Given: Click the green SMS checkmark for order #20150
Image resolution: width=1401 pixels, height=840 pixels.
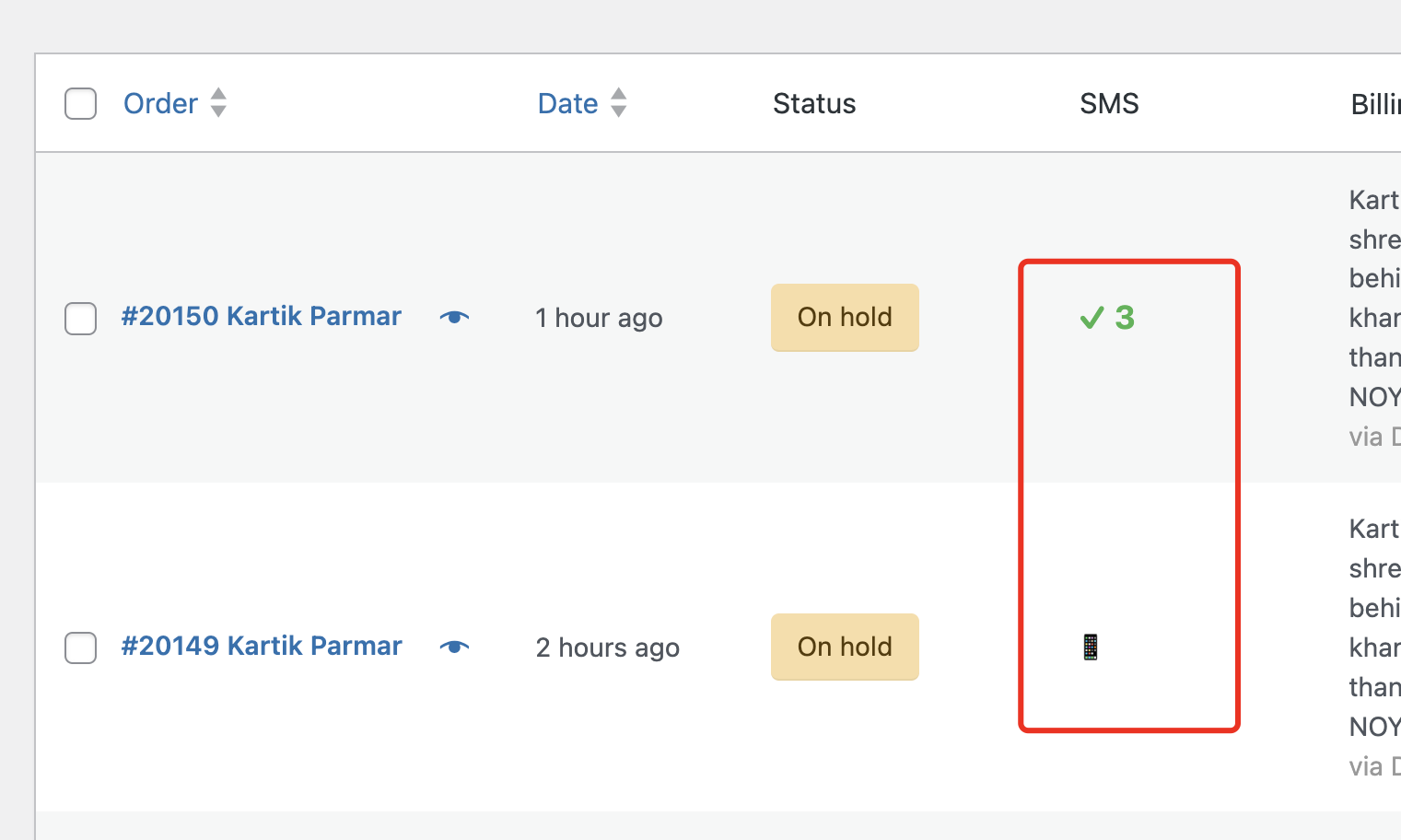Looking at the screenshot, I should tap(1092, 319).
